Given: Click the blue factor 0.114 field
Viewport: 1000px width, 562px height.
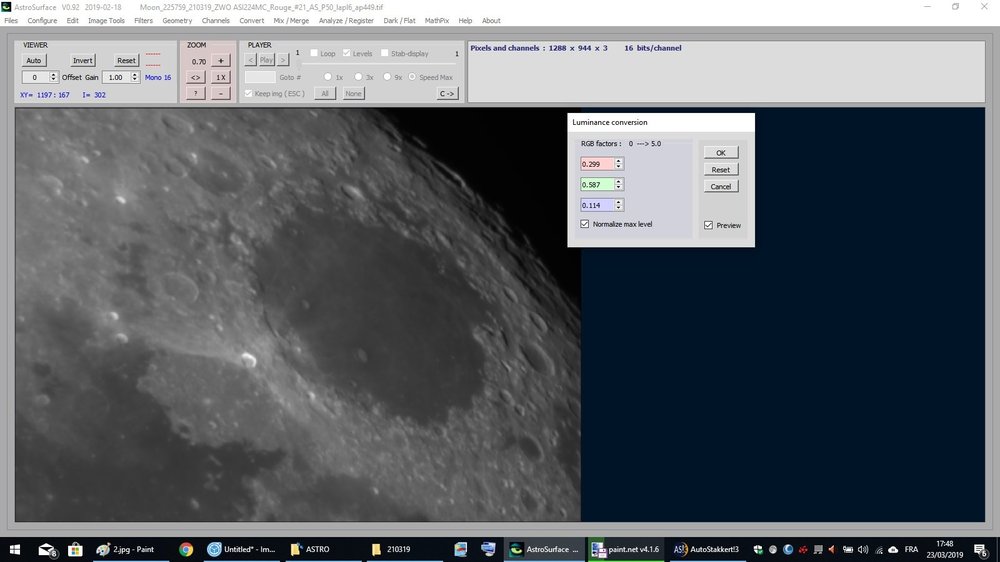Looking at the screenshot, I should click(597, 205).
